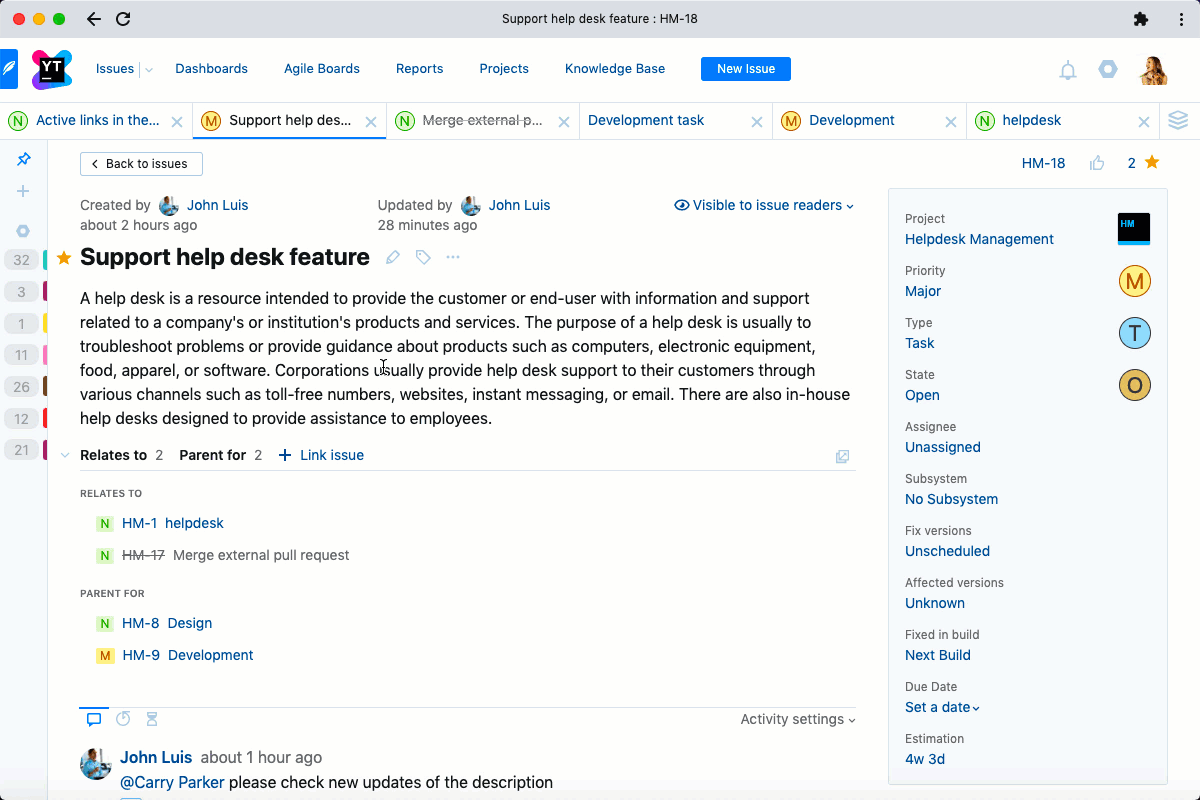The height and width of the screenshot is (800, 1200).
Task: Show history with the clock icon
Action: coord(123,719)
